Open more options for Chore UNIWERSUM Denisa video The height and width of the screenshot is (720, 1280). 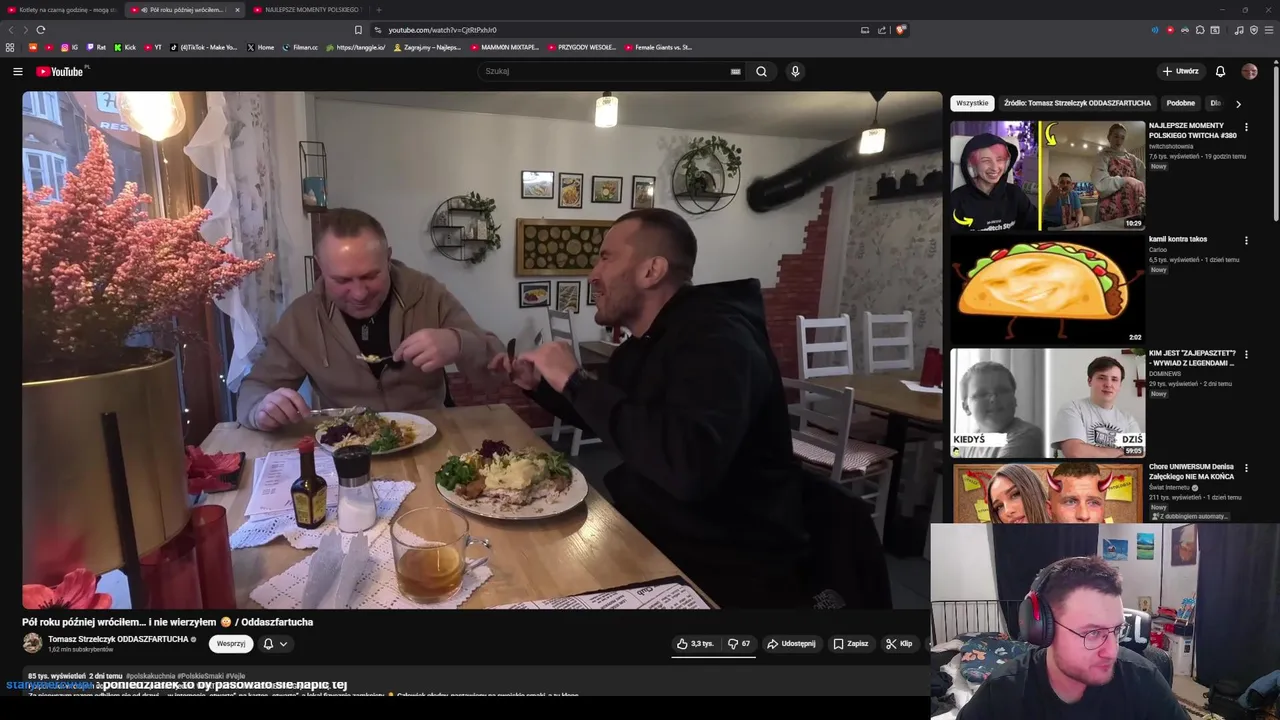pyautogui.click(x=1246, y=469)
